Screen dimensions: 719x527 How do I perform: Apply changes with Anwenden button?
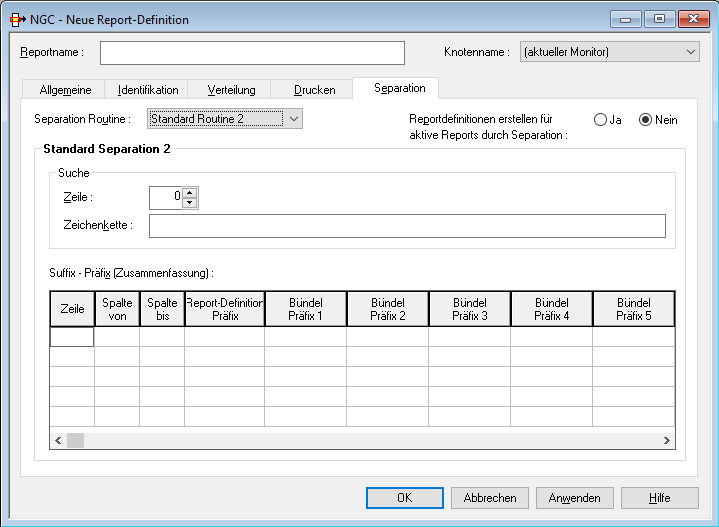point(575,498)
